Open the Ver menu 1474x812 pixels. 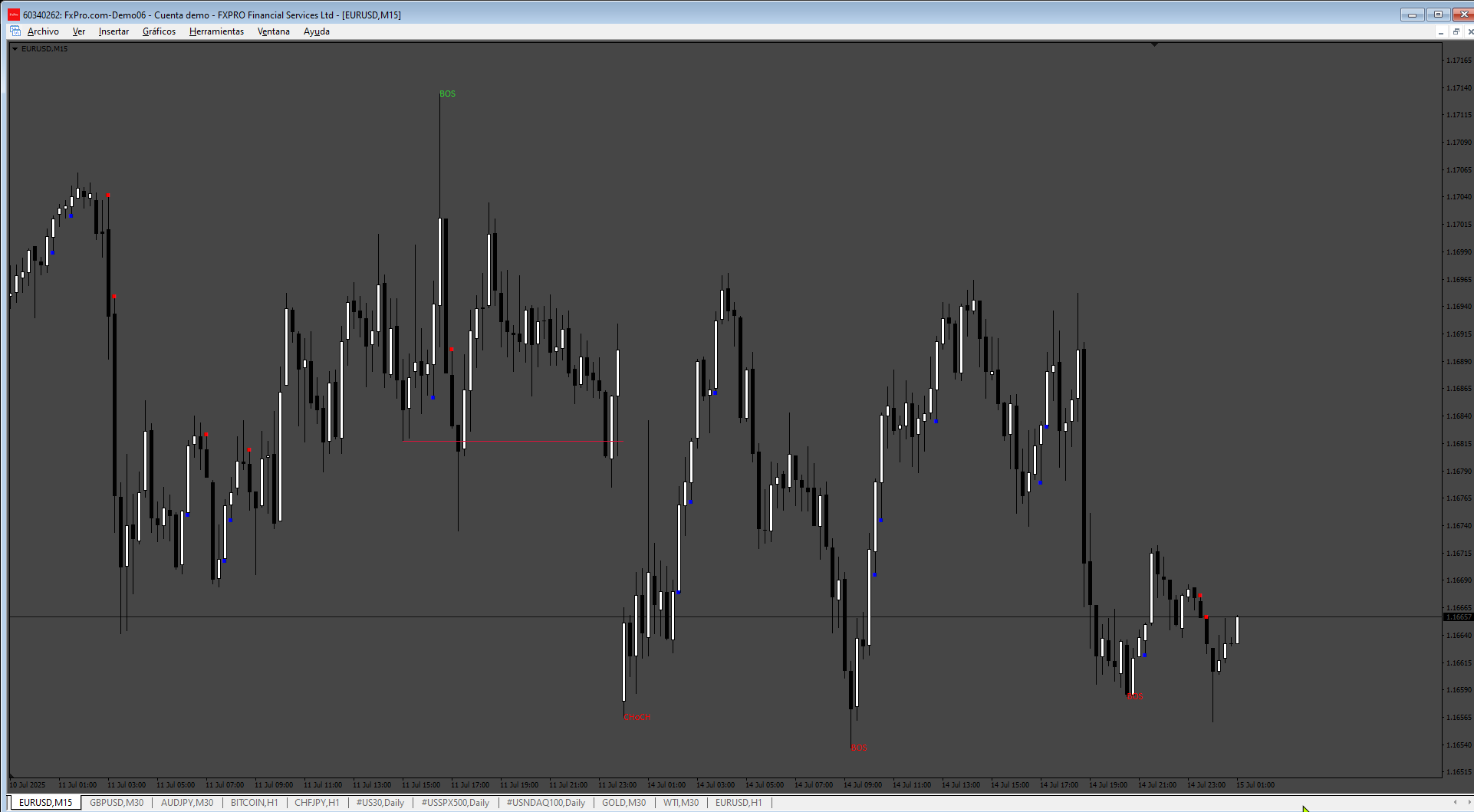(79, 31)
